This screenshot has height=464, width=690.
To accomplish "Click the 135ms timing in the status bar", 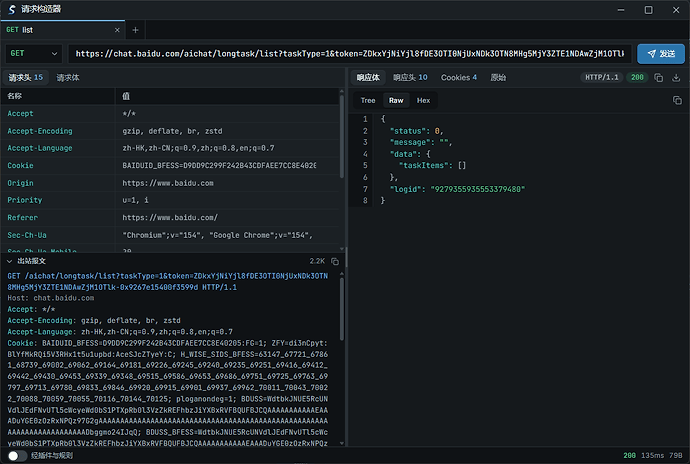I will click(652, 456).
